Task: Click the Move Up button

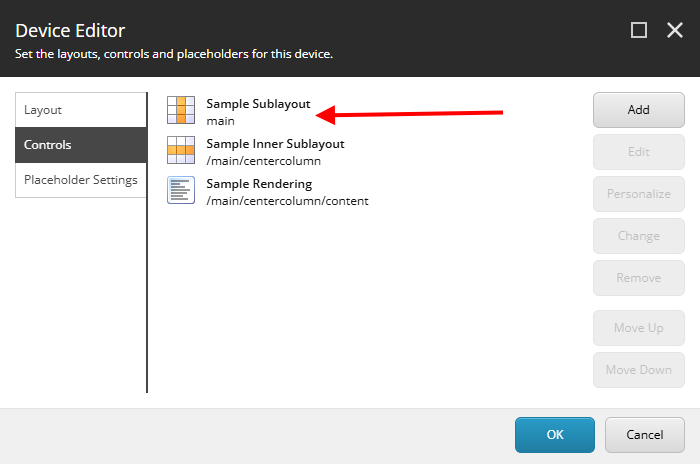Action: pyautogui.click(x=638, y=328)
